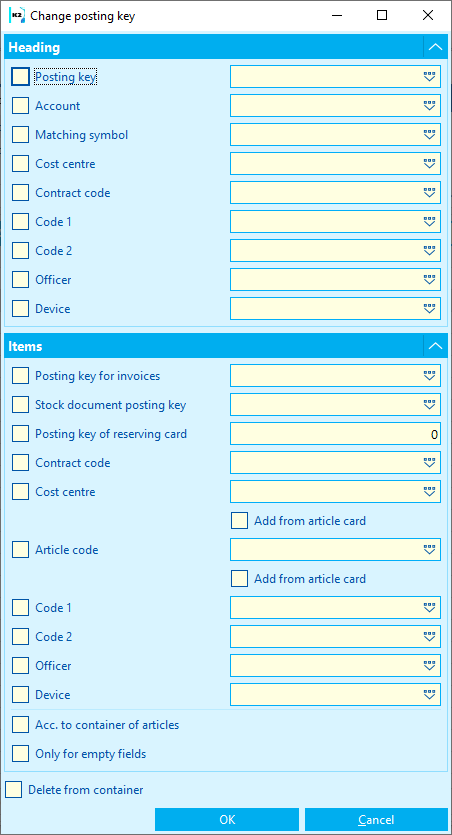452x835 pixels.
Task: Open lookup icon in Article code field
Action: click(x=430, y=550)
